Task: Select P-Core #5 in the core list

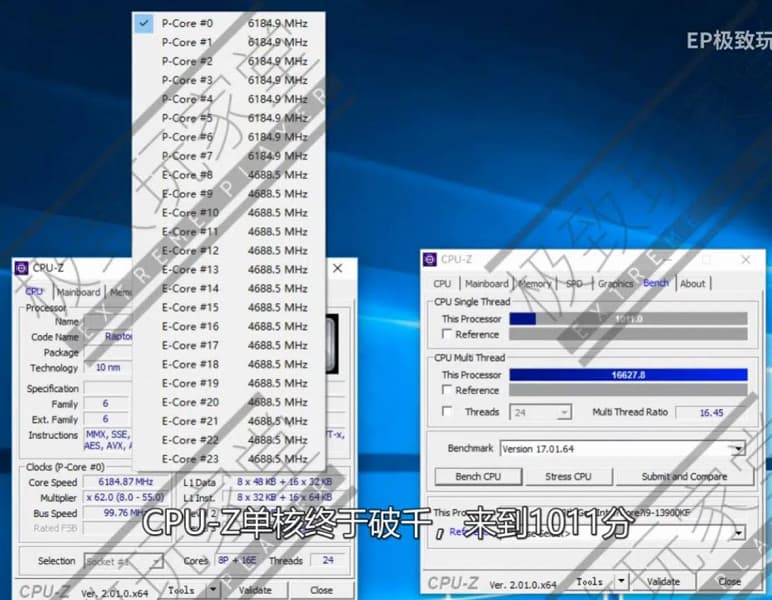Action: pyautogui.click(x=228, y=118)
